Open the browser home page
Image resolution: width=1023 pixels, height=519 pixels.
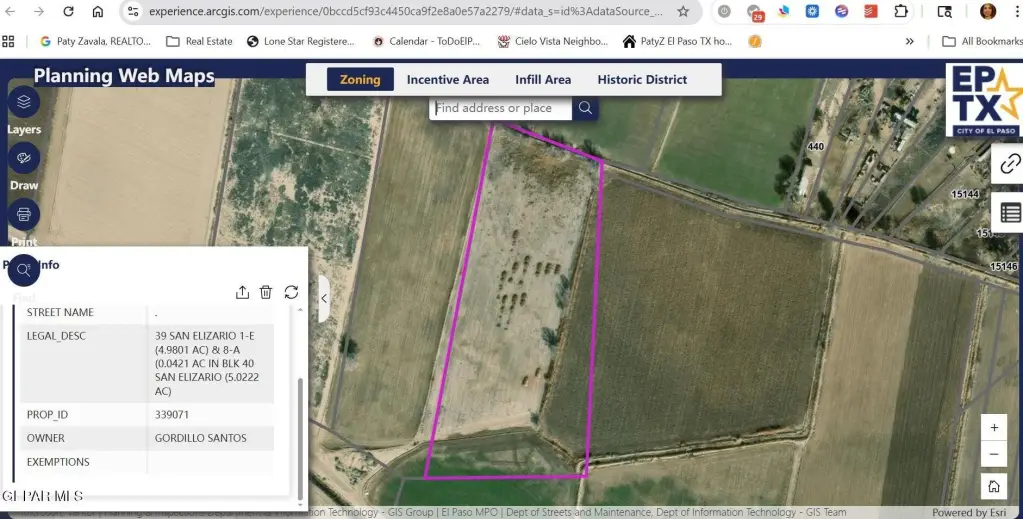point(97,11)
